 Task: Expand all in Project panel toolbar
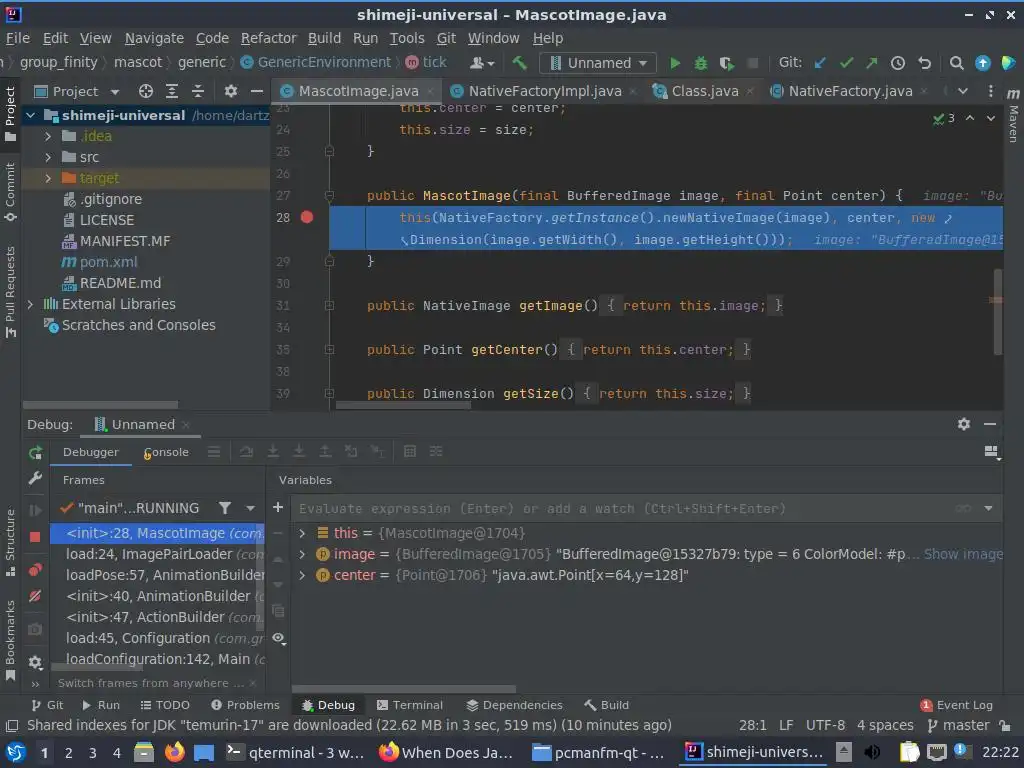pos(172,91)
